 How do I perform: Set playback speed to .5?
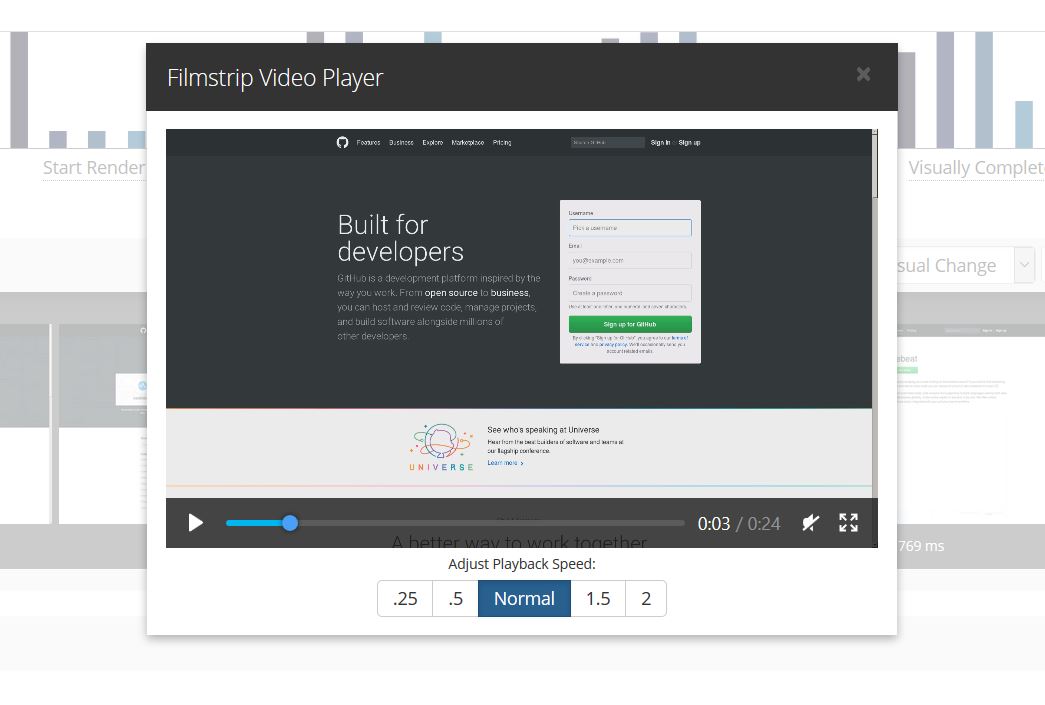pyautogui.click(x=455, y=598)
